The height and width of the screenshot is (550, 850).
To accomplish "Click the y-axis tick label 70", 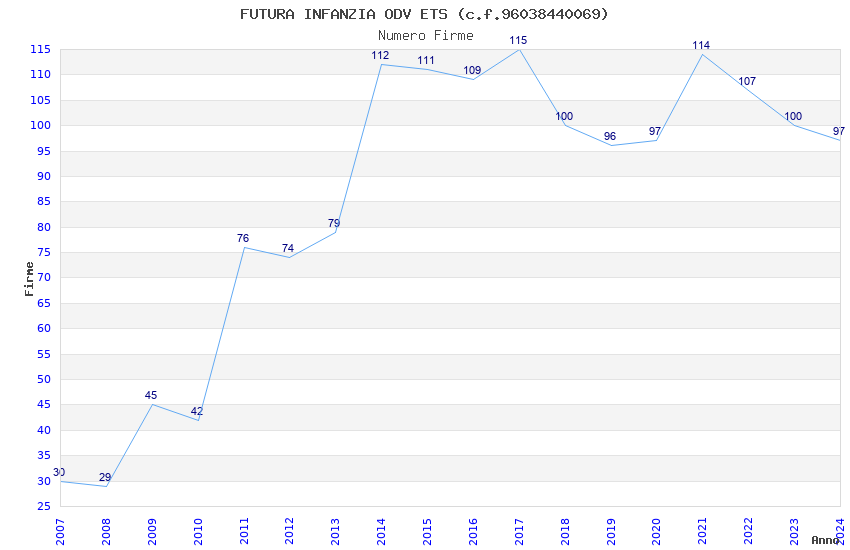I will tap(44, 277).
